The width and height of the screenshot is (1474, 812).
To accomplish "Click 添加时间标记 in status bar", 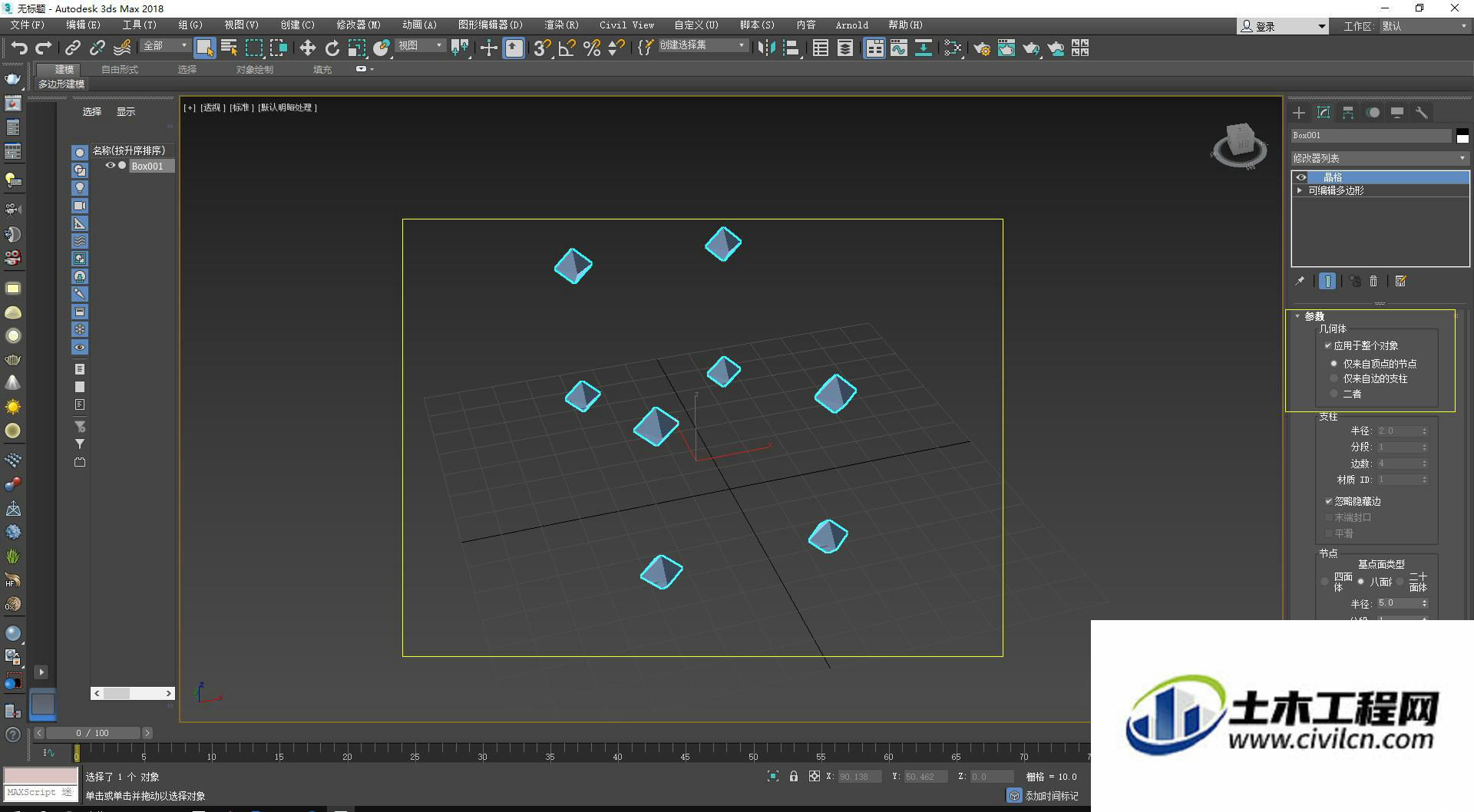I will (x=1052, y=796).
